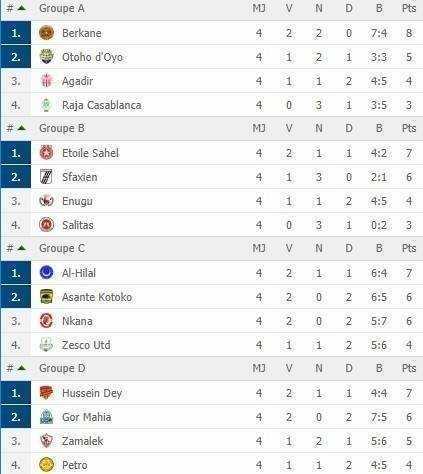Click the Al-Hilal blue crest
This screenshot has height=474, width=423.
click(x=46, y=272)
